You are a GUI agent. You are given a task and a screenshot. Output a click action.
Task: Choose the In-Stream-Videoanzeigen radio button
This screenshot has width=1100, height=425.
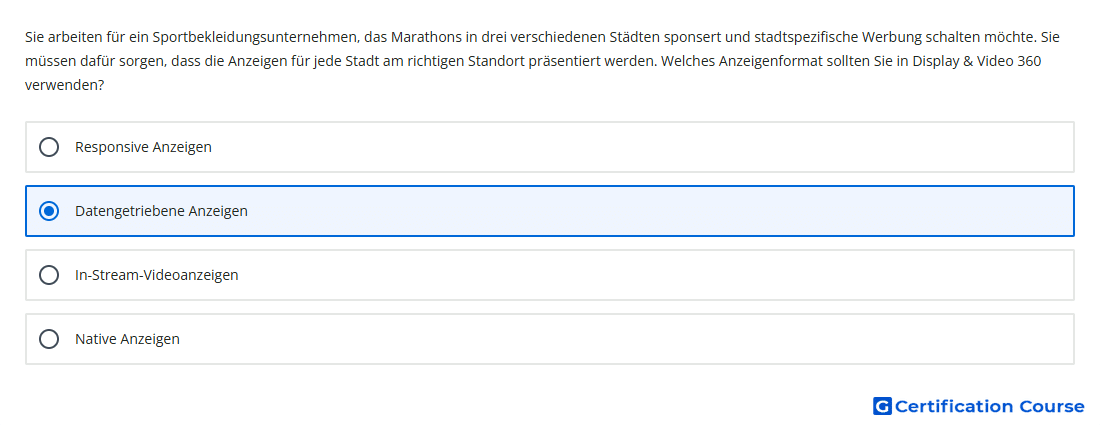tap(49, 275)
